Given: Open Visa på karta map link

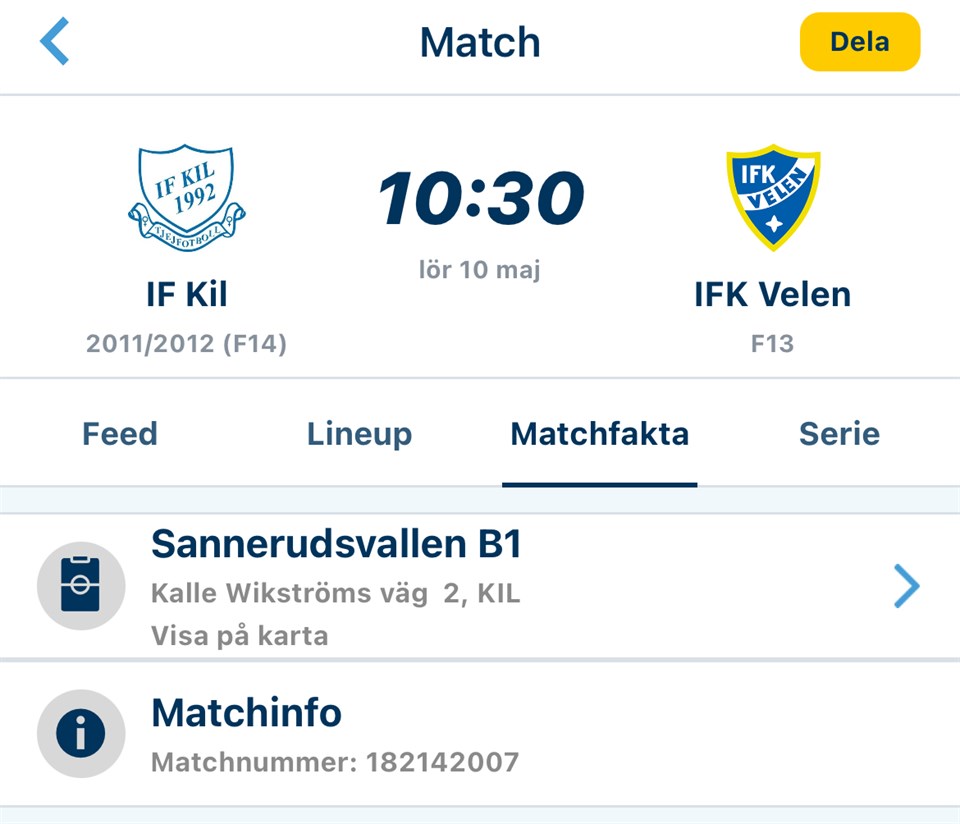Looking at the screenshot, I should (x=239, y=635).
